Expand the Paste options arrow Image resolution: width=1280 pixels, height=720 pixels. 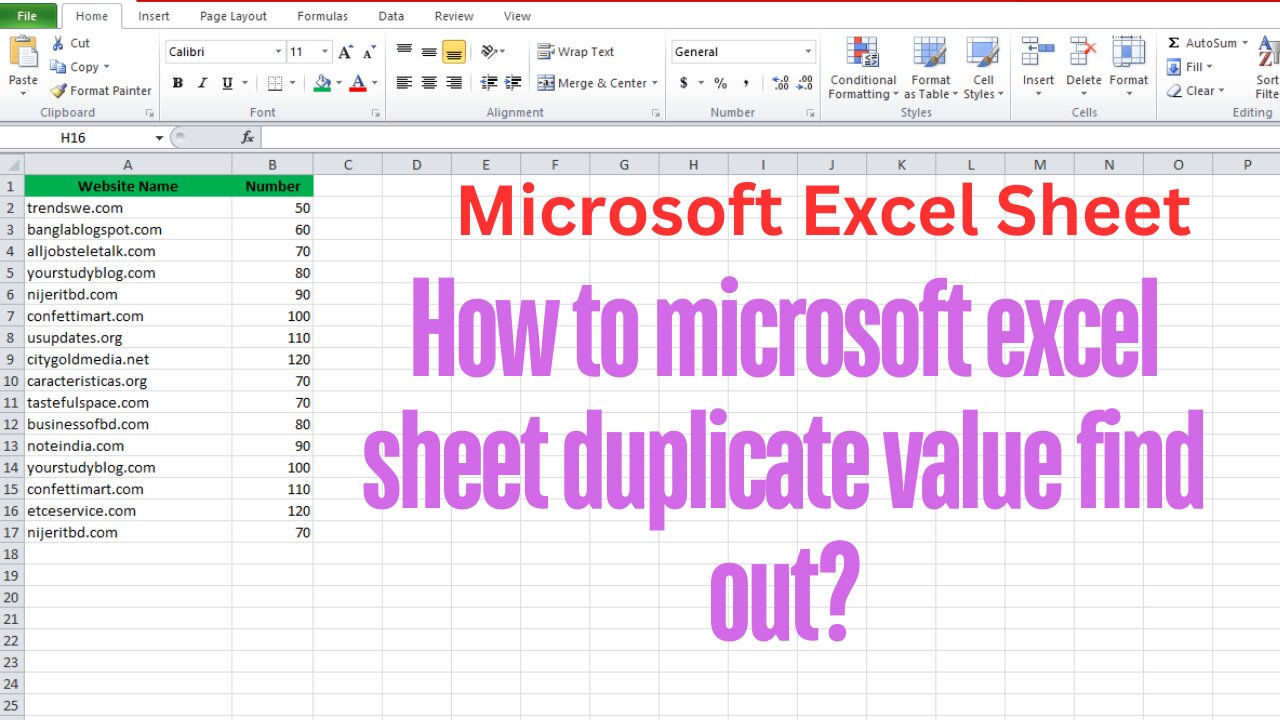[23, 94]
